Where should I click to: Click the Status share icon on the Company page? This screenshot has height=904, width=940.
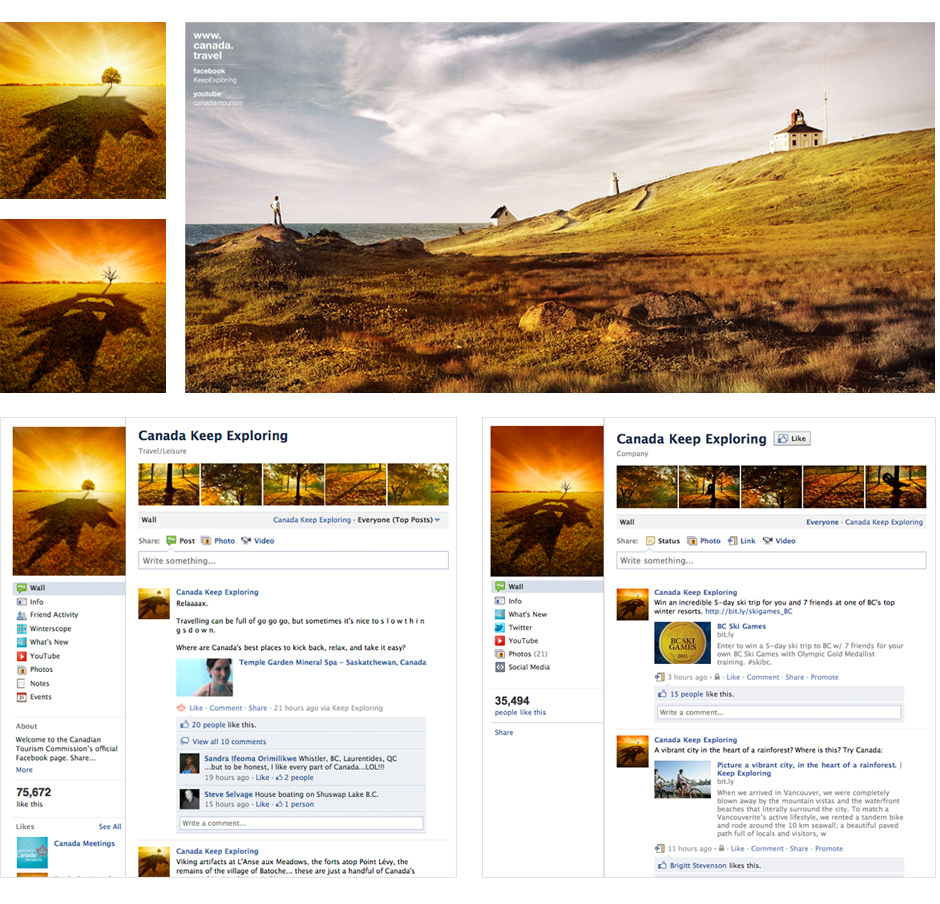650,541
